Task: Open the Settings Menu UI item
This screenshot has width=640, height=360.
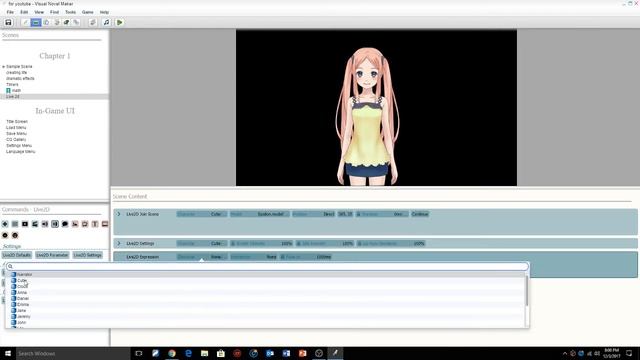Action: point(19,146)
